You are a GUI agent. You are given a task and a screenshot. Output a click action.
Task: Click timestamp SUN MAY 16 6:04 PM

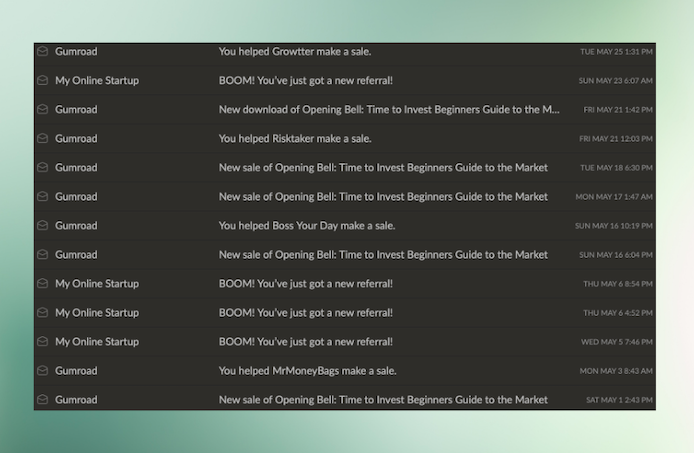[616, 255]
